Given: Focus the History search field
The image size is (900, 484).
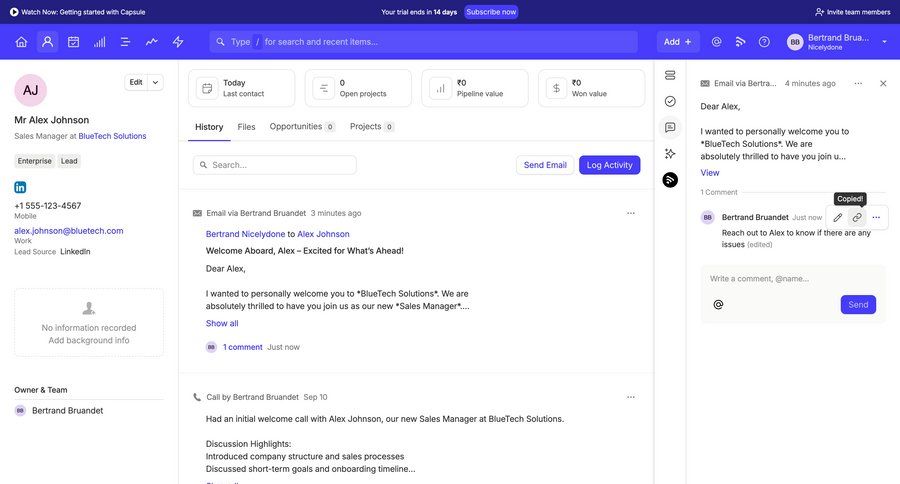Looking at the screenshot, I should pos(275,165).
